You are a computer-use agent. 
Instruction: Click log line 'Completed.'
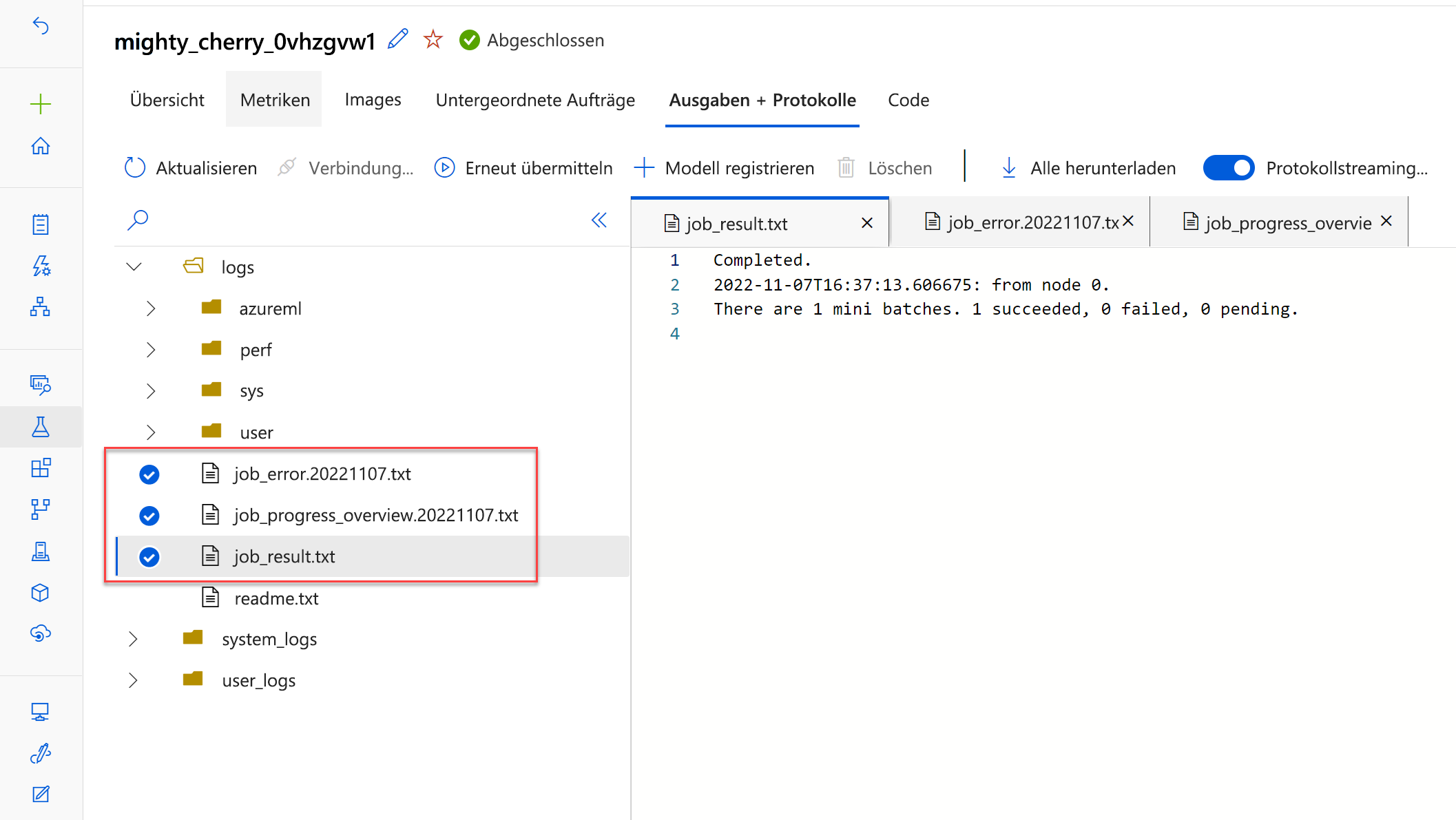coord(762,260)
